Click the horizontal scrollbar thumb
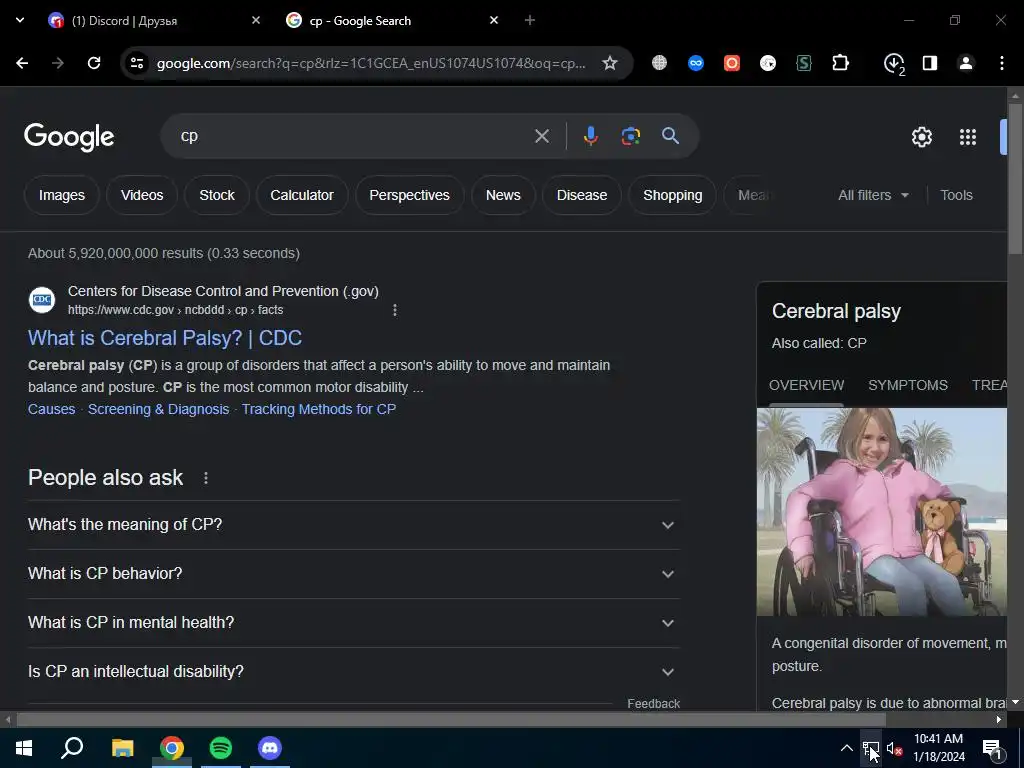The height and width of the screenshot is (768, 1024). click(x=451, y=720)
